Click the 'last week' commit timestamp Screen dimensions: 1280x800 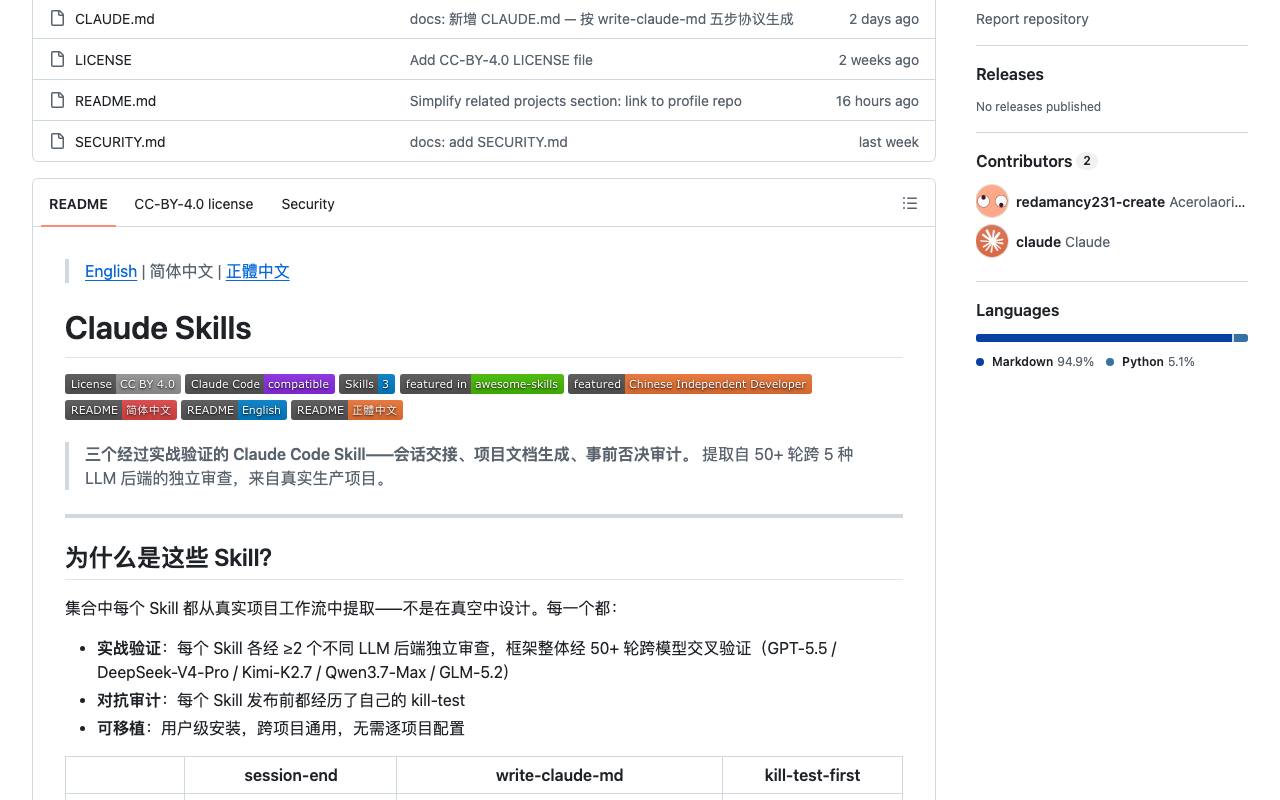pos(889,142)
